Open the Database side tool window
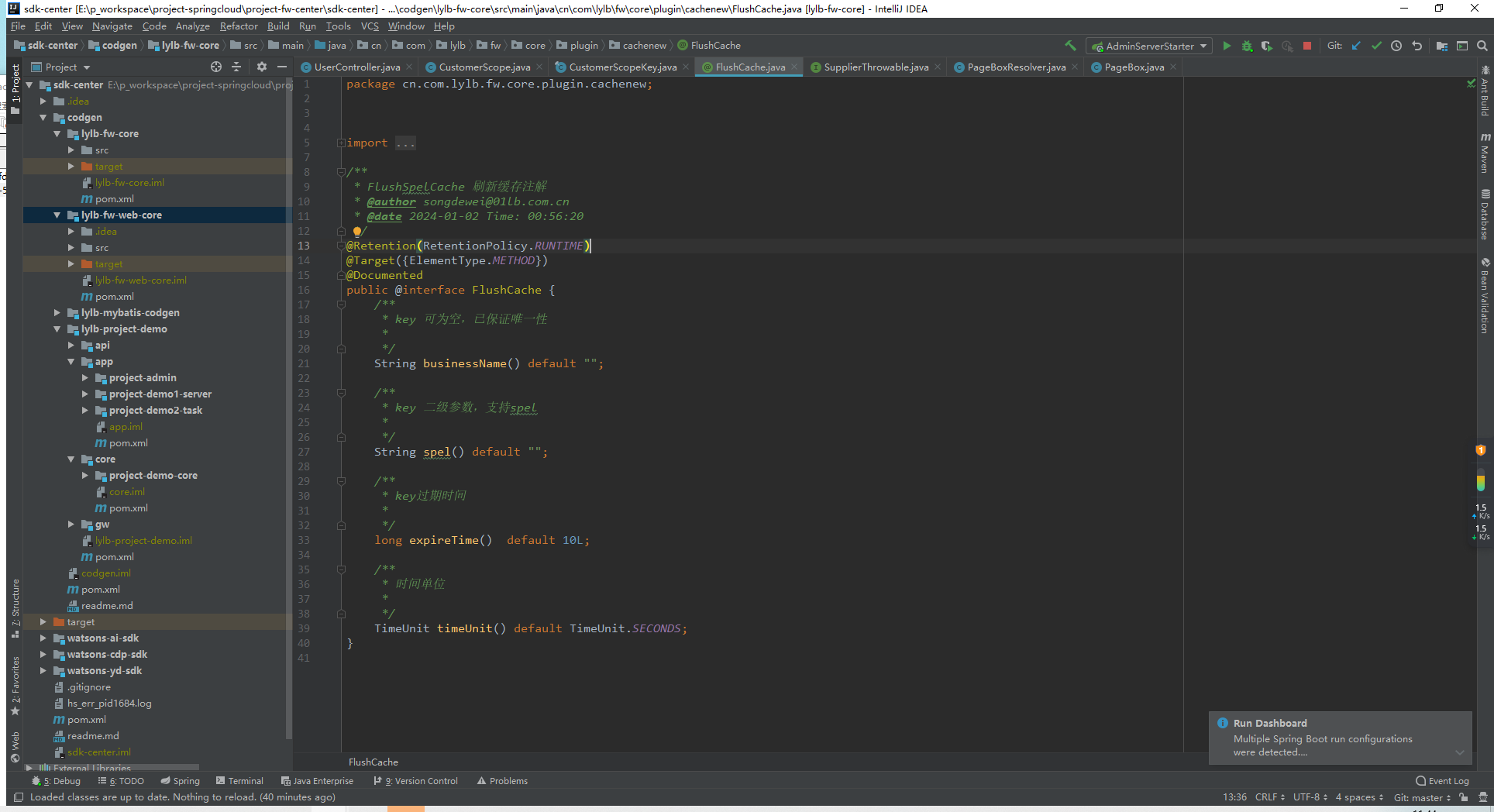This screenshot has height=812, width=1494. coord(1485,215)
